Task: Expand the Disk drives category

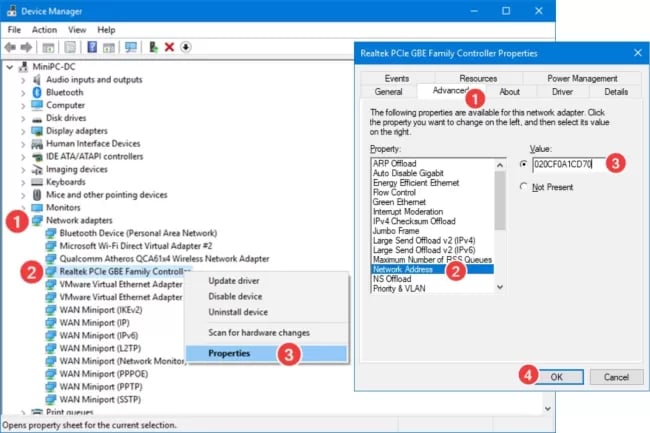Action: [23, 118]
